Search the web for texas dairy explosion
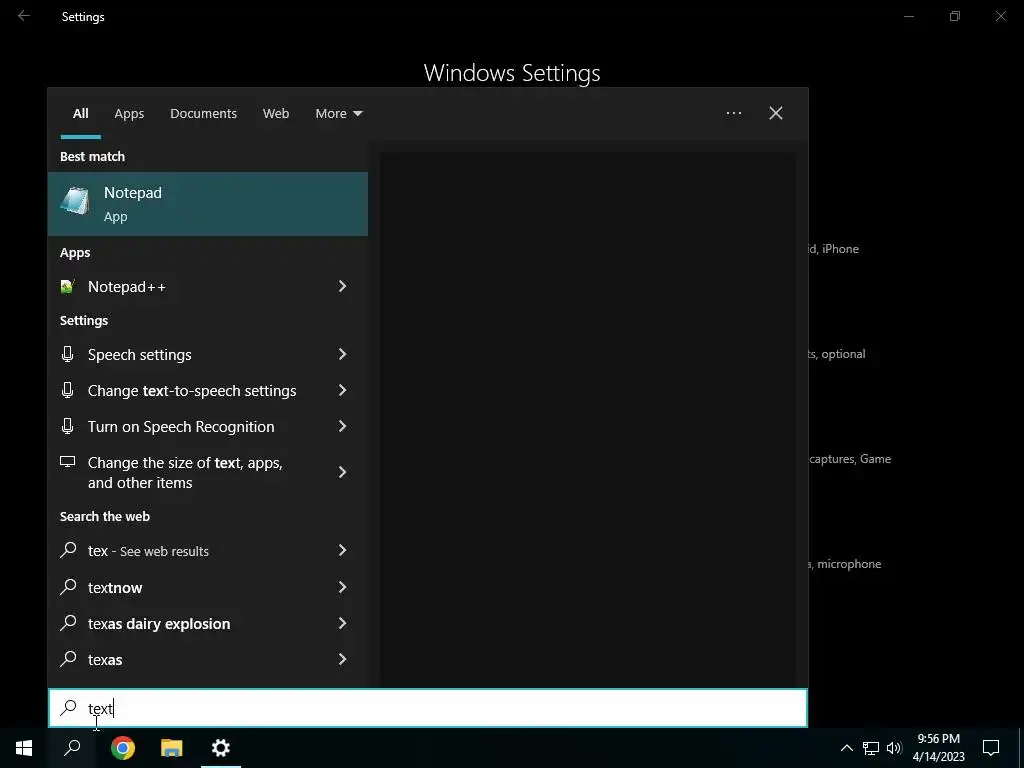Image resolution: width=1024 pixels, height=768 pixels. coord(159,623)
